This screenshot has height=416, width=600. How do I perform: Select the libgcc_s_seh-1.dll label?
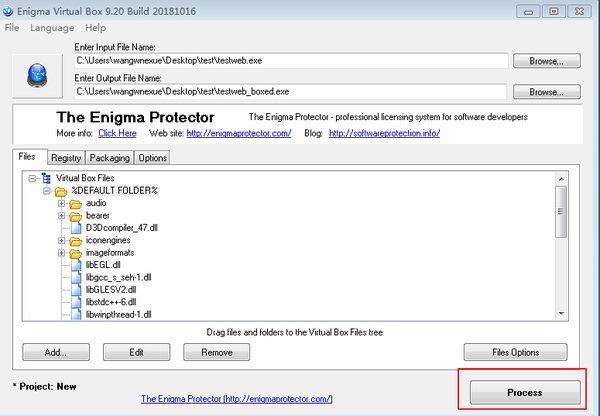(x=119, y=277)
